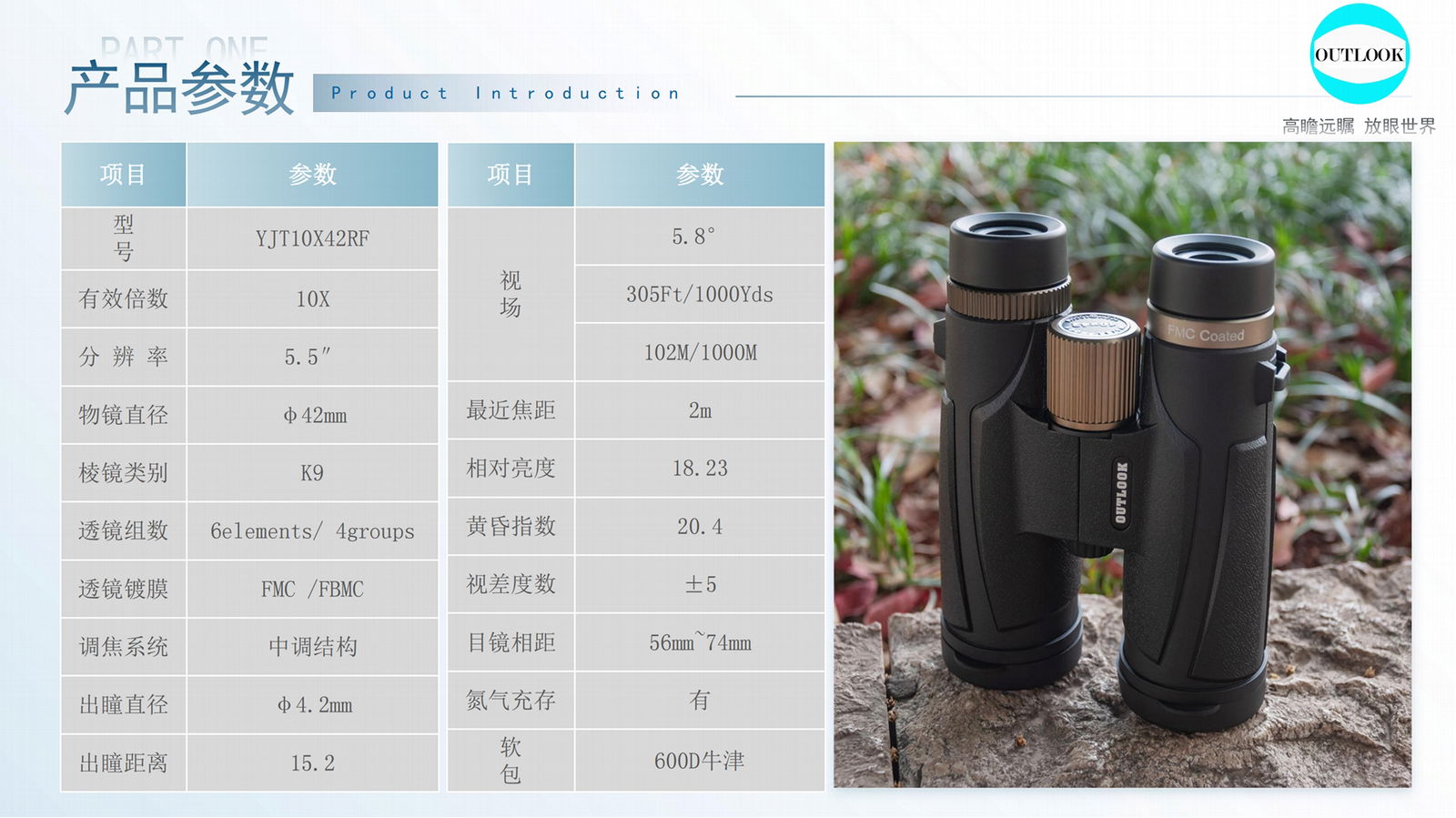This screenshot has width=1456, height=818.
Task: Click the '透镜组数' label cell
Action: point(124,530)
